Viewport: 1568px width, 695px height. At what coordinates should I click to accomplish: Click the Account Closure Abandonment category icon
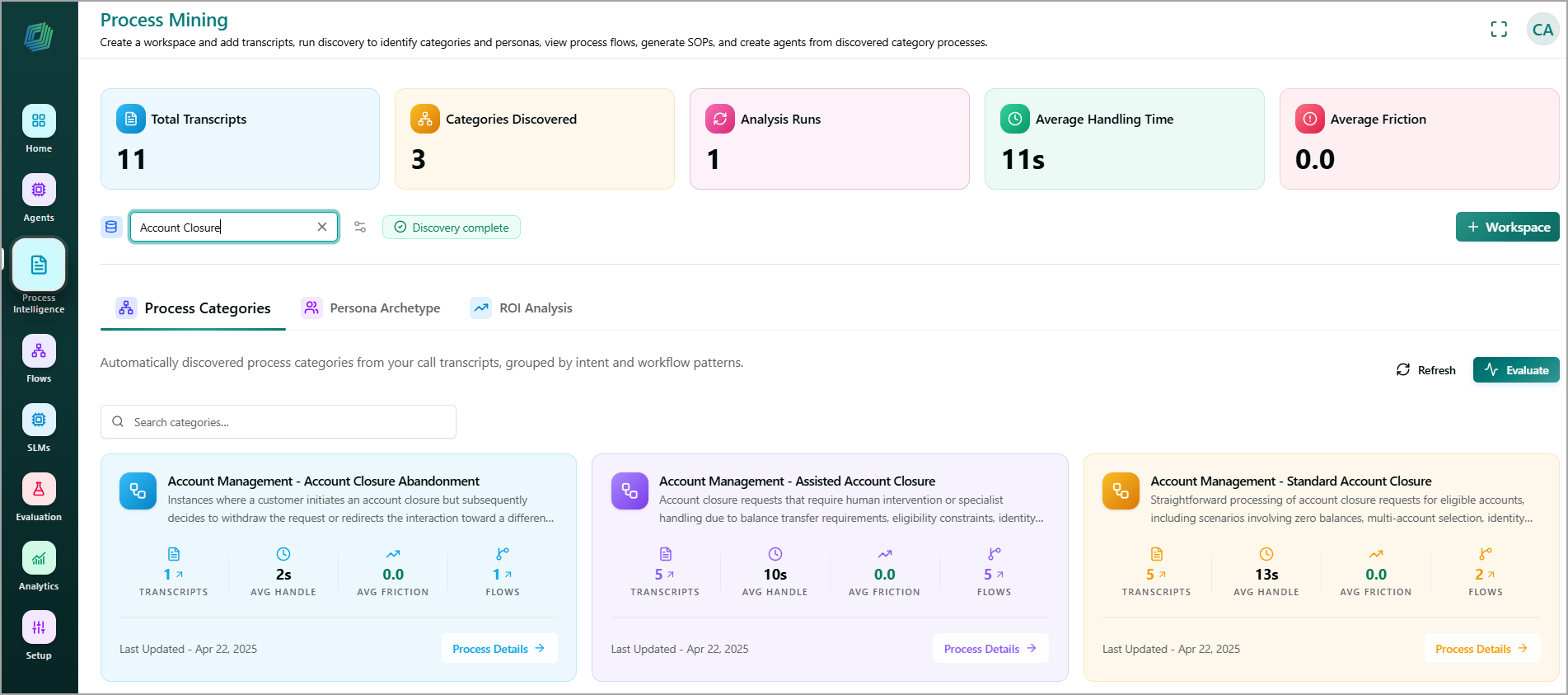coord(138,491)
